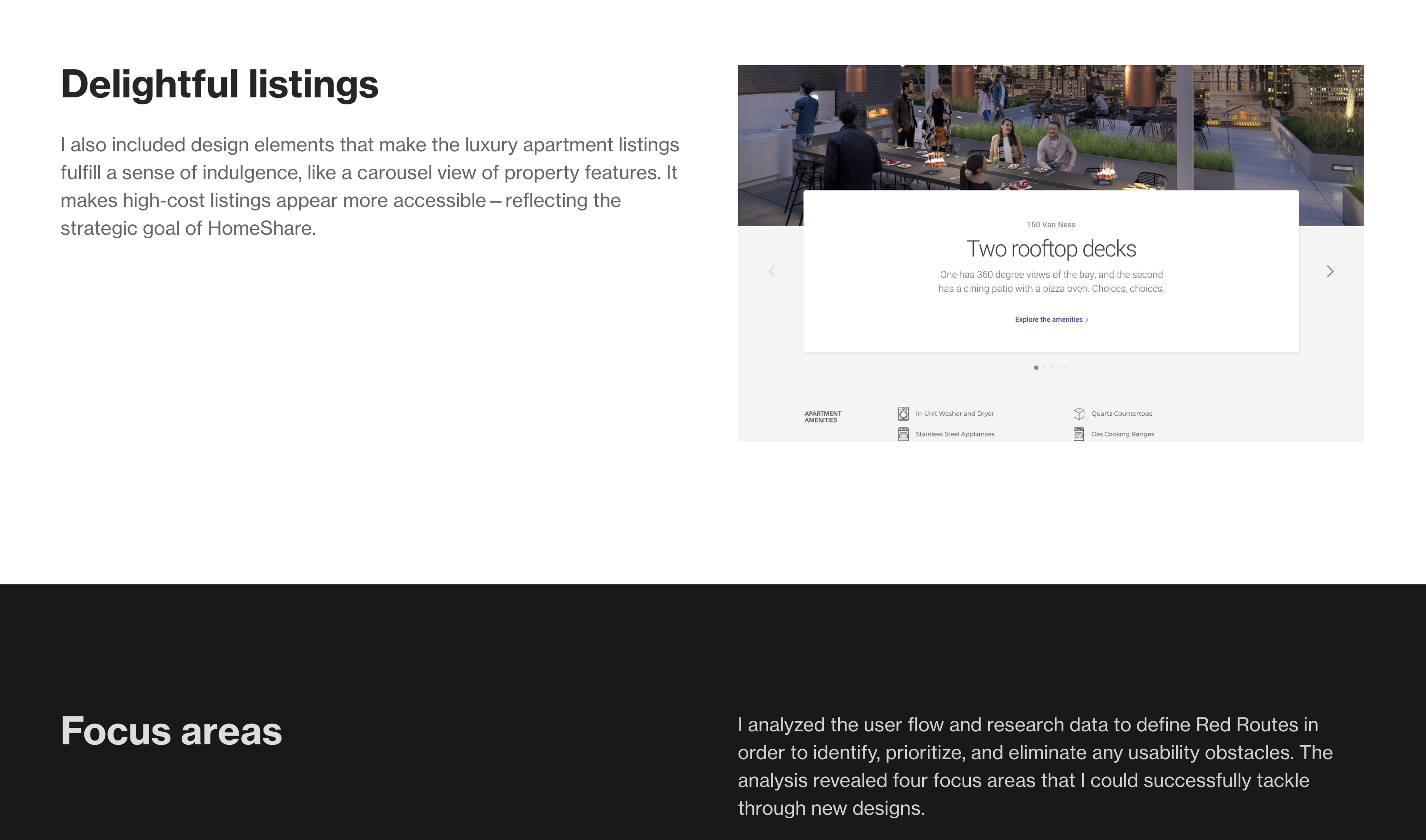This screenshot has width=1426, height=840.
Task: Click the APARTMENT AMENITIES section label
Action: click(x=823, y=417)
